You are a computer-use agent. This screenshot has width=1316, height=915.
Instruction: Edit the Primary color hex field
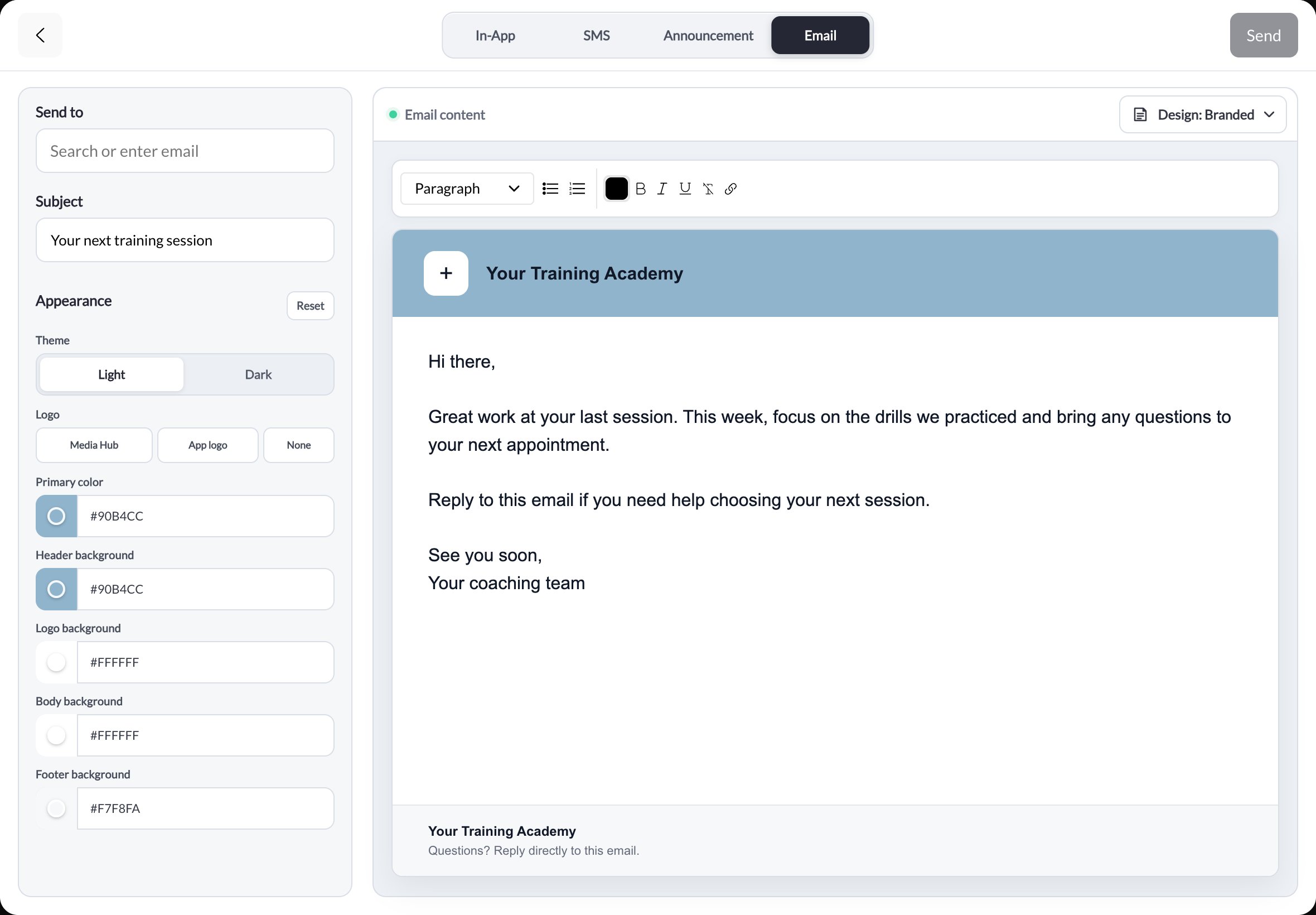click(205, 516)
